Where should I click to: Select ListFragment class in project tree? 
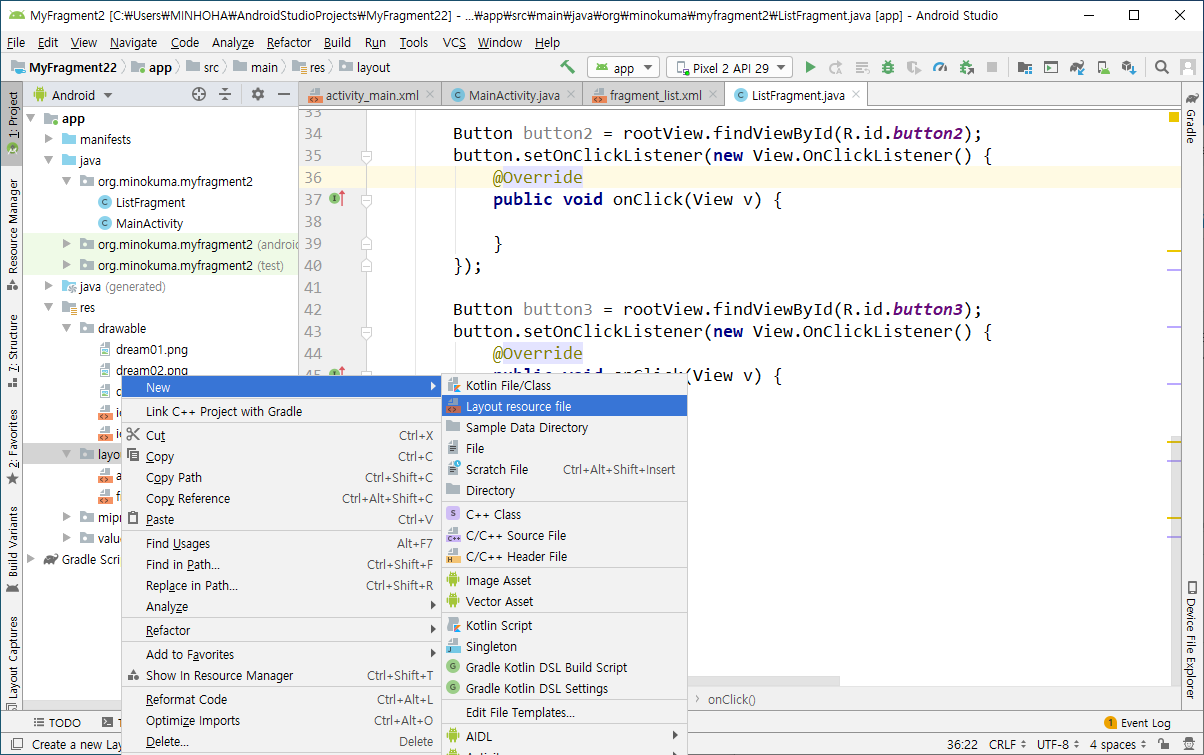(150, 202)
